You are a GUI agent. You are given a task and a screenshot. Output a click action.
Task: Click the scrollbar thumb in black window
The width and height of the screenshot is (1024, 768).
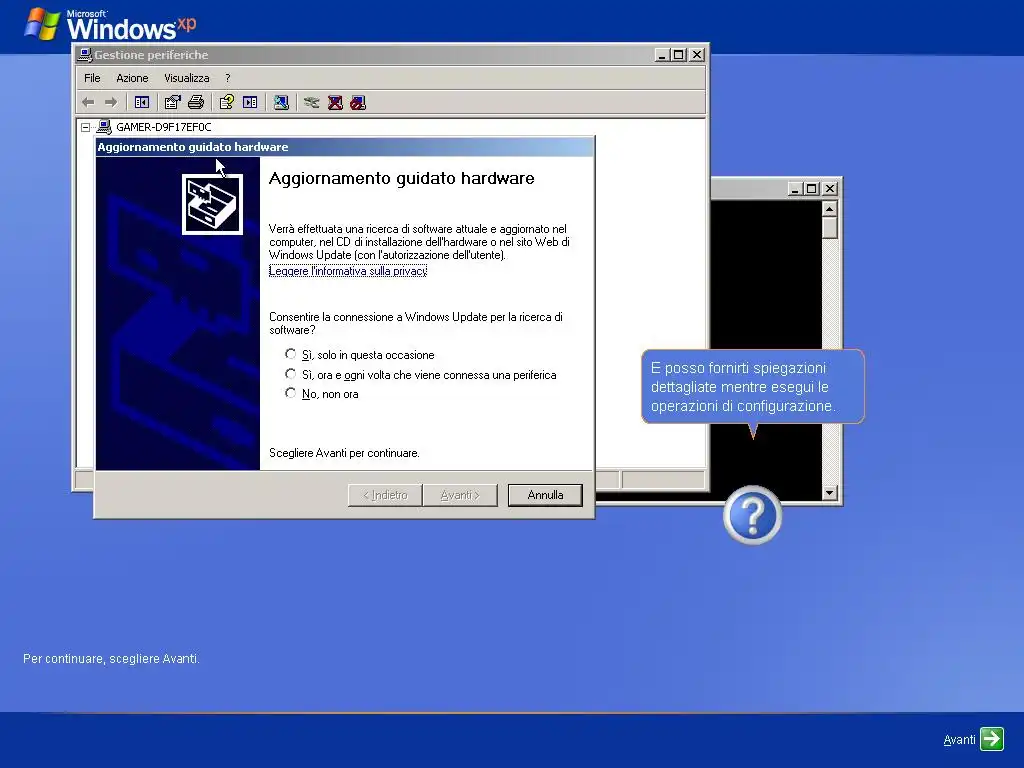[829, 228]
